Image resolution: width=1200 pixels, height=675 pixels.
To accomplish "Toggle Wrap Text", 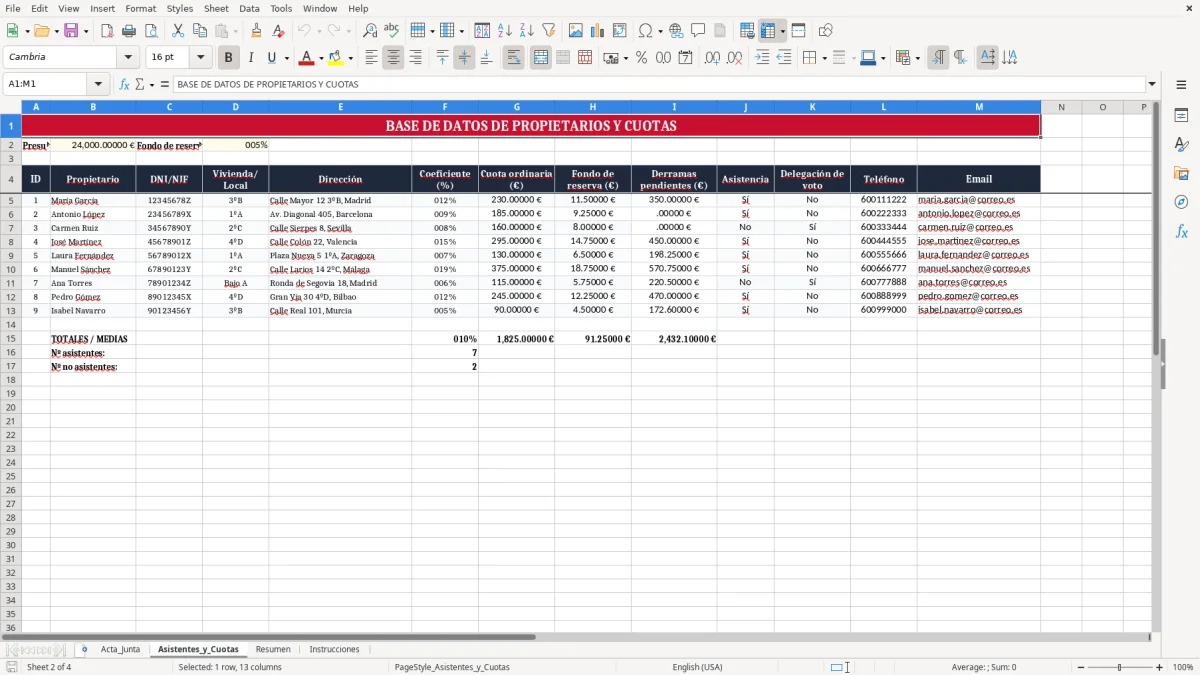I will tap(513, 58).
